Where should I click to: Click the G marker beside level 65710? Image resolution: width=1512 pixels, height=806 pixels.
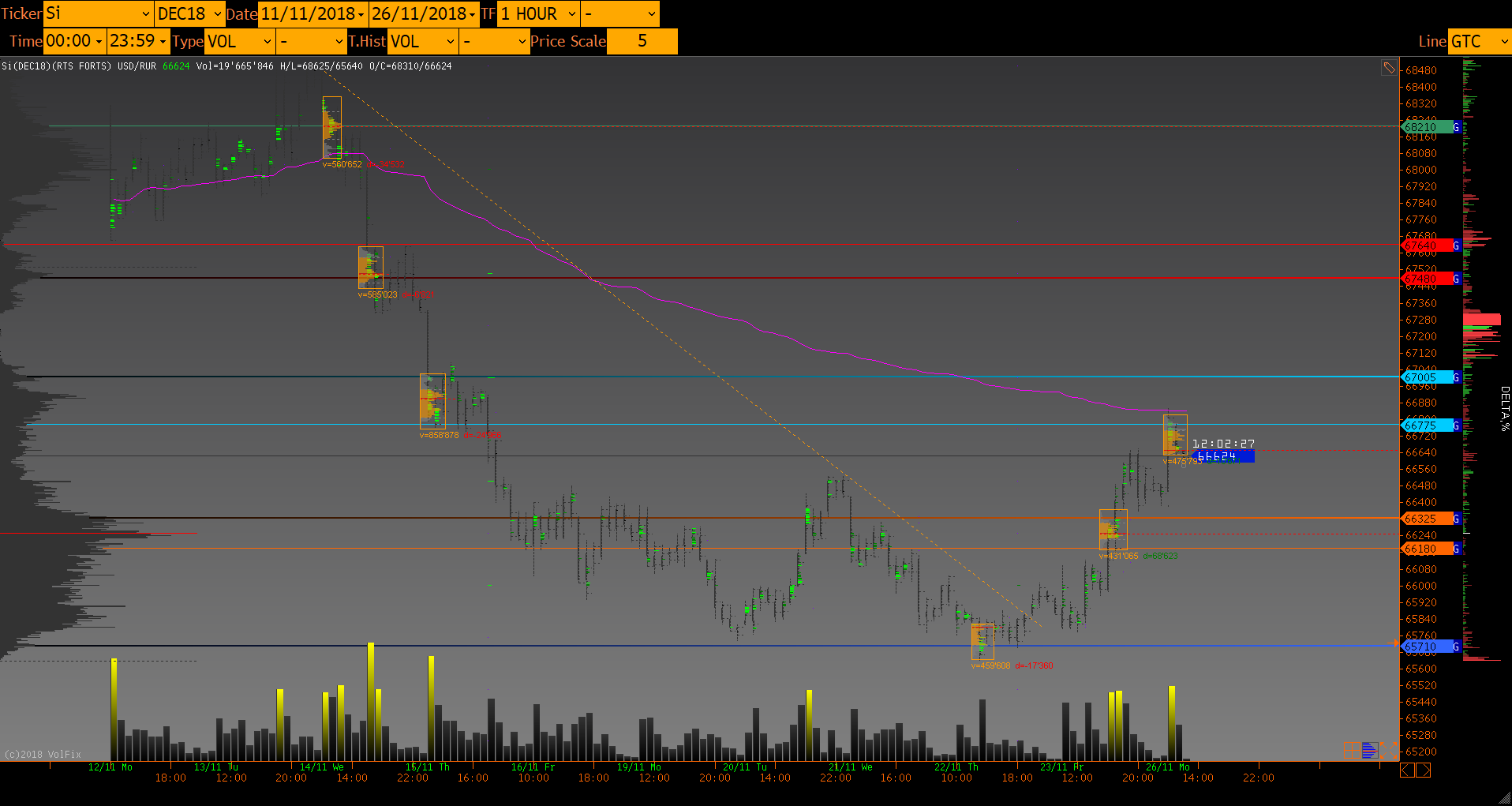coord(1456,647)
